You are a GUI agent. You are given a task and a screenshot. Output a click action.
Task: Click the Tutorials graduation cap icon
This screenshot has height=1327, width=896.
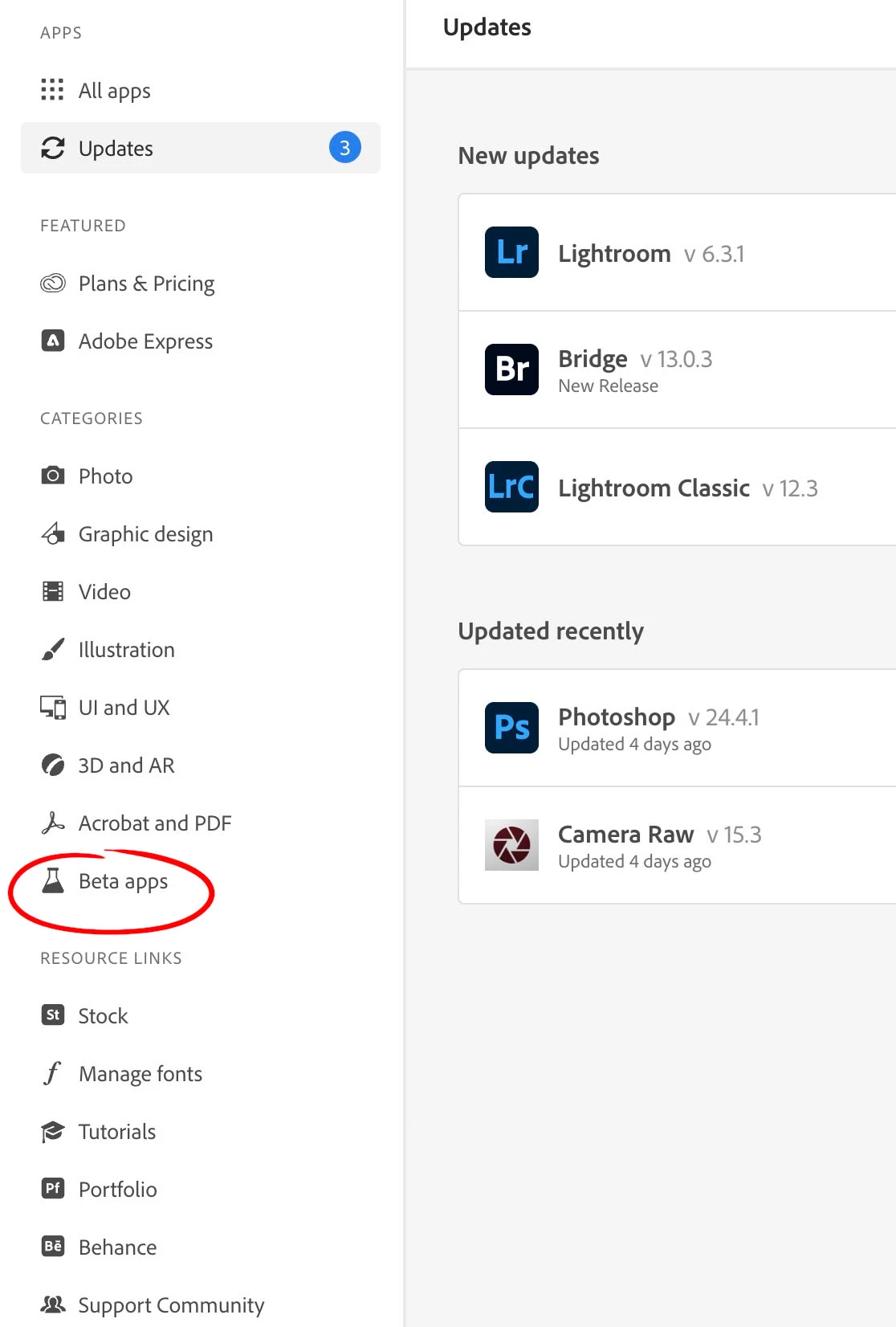pyautogui.click(x=53, y=1131)
